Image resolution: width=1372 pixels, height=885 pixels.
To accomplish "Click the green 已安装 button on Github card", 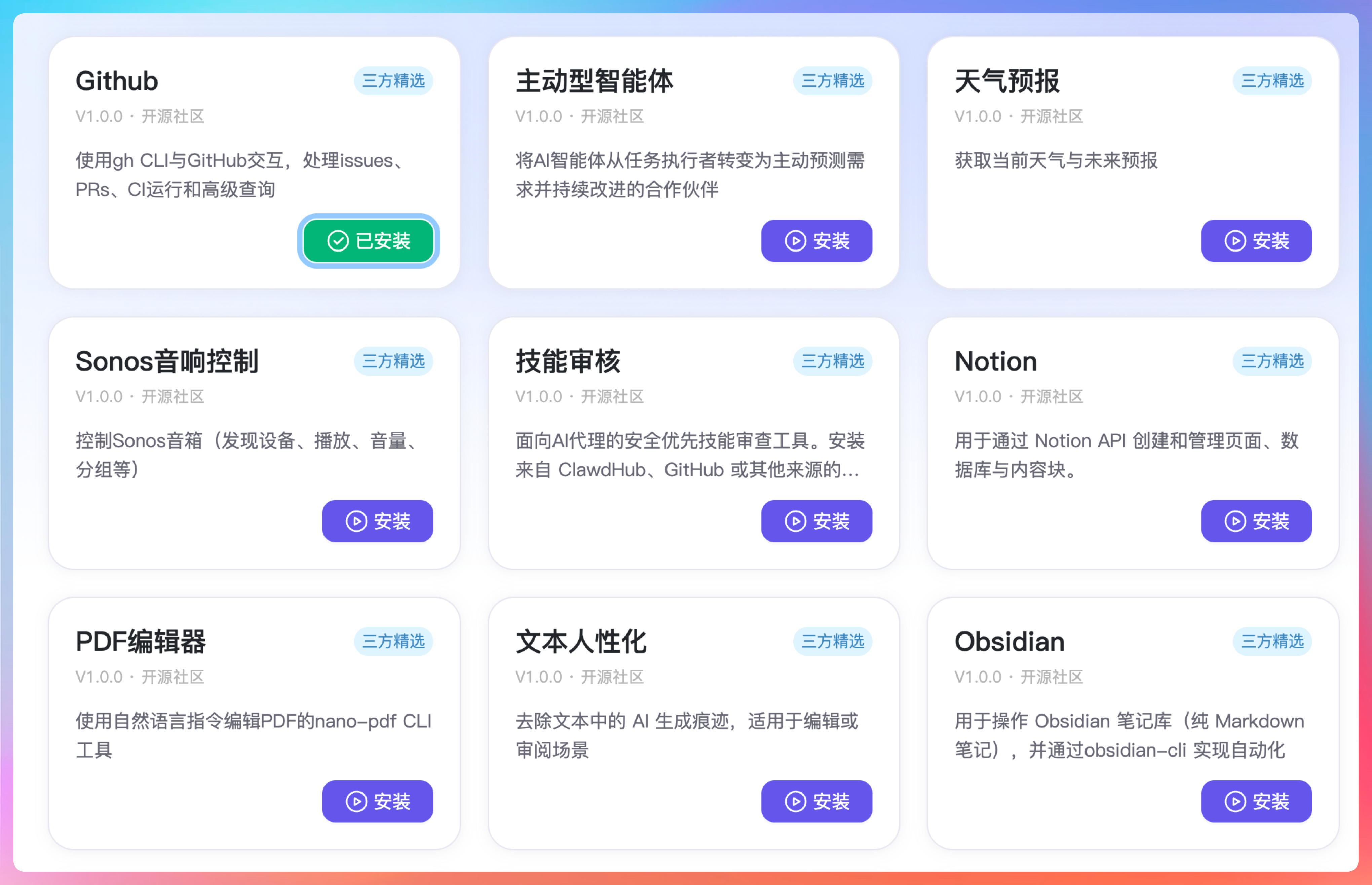I will [368, 241].
